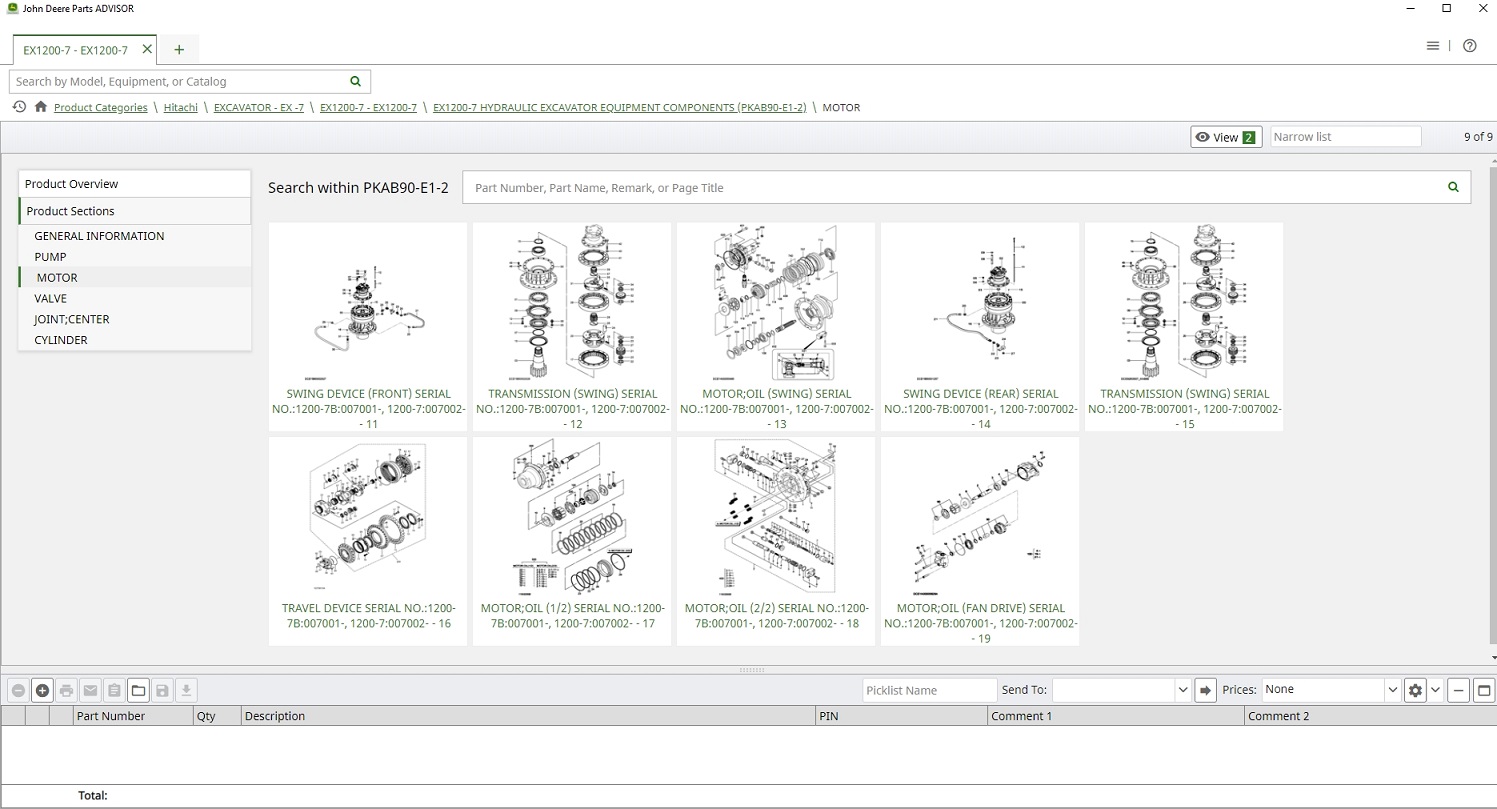Screen dimensions: 1497x809
Task: Follow the Hitachi breadcrumb link
Action: click(x=180, y=107)
